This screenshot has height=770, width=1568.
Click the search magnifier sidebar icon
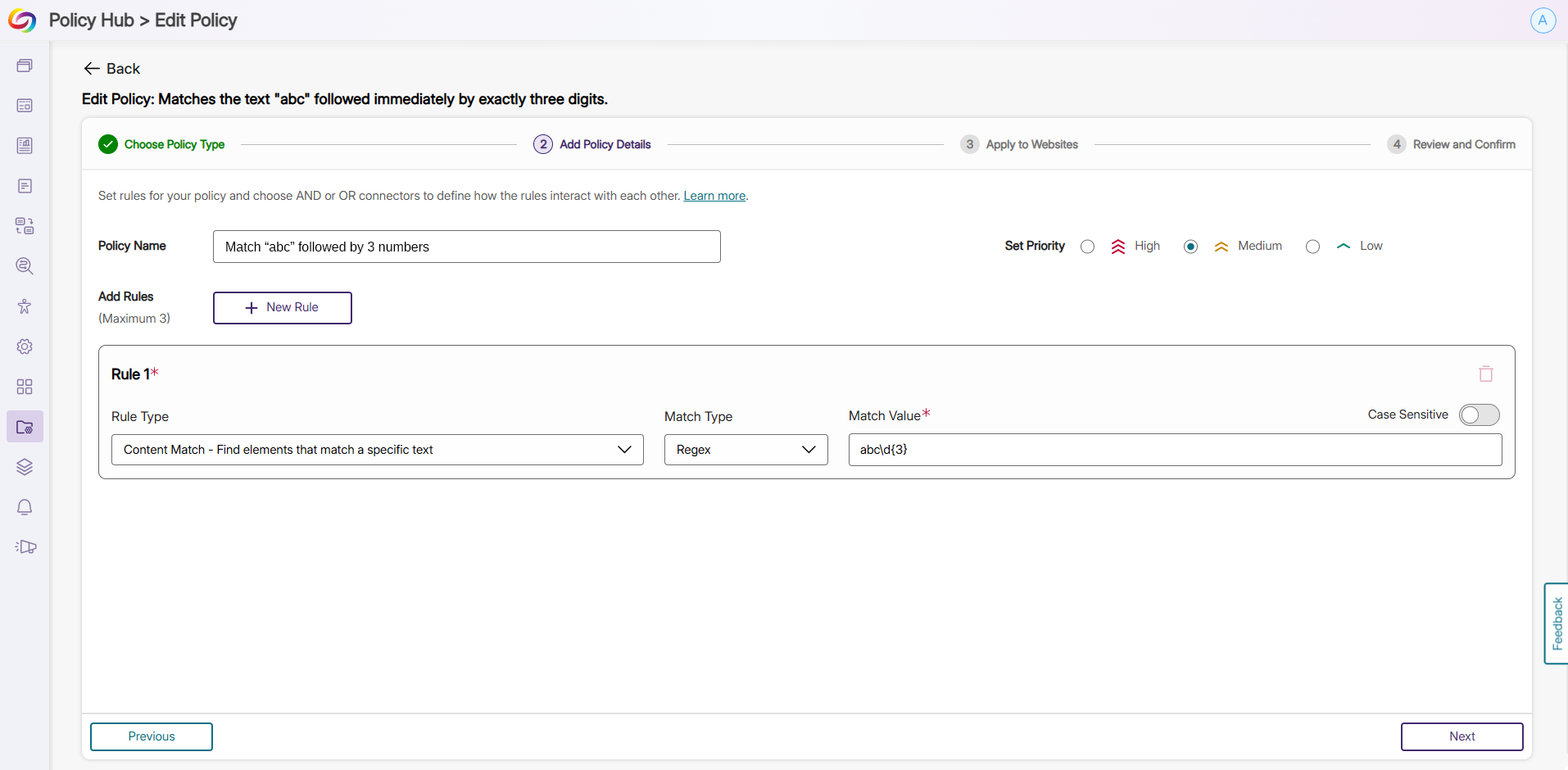pos(25,266)
